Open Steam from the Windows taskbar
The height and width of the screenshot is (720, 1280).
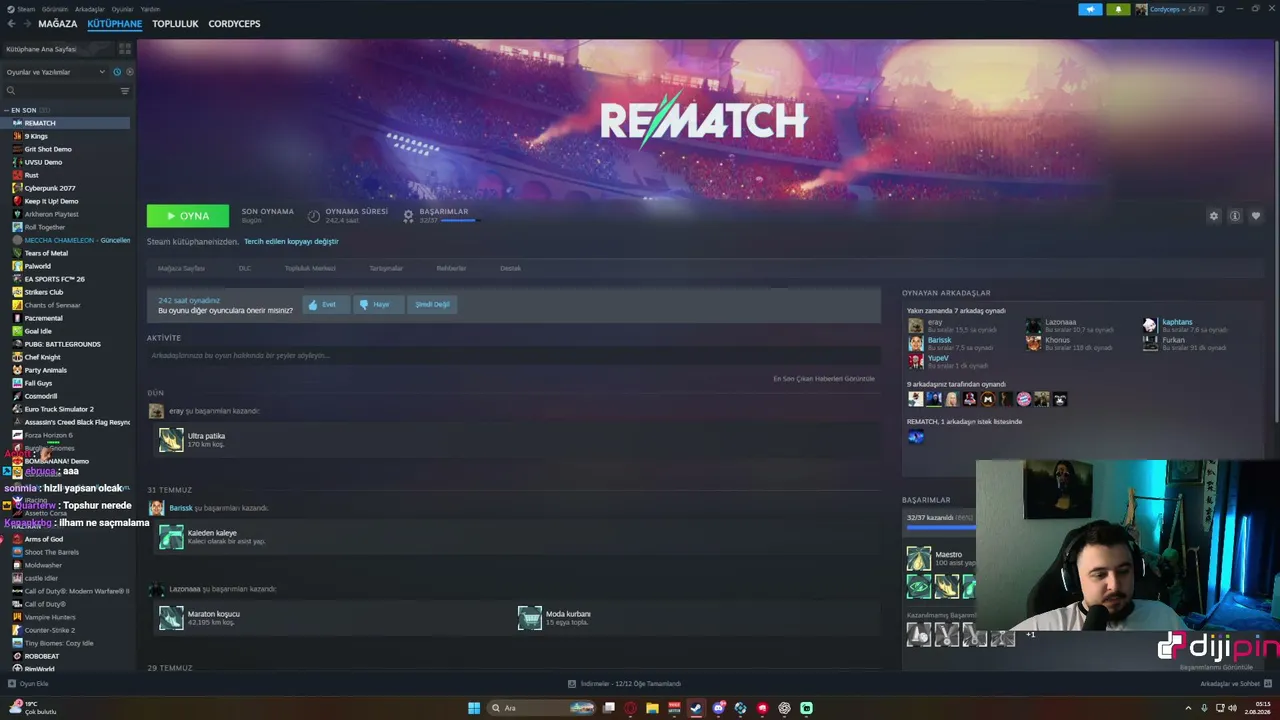(x=696, y=708)
